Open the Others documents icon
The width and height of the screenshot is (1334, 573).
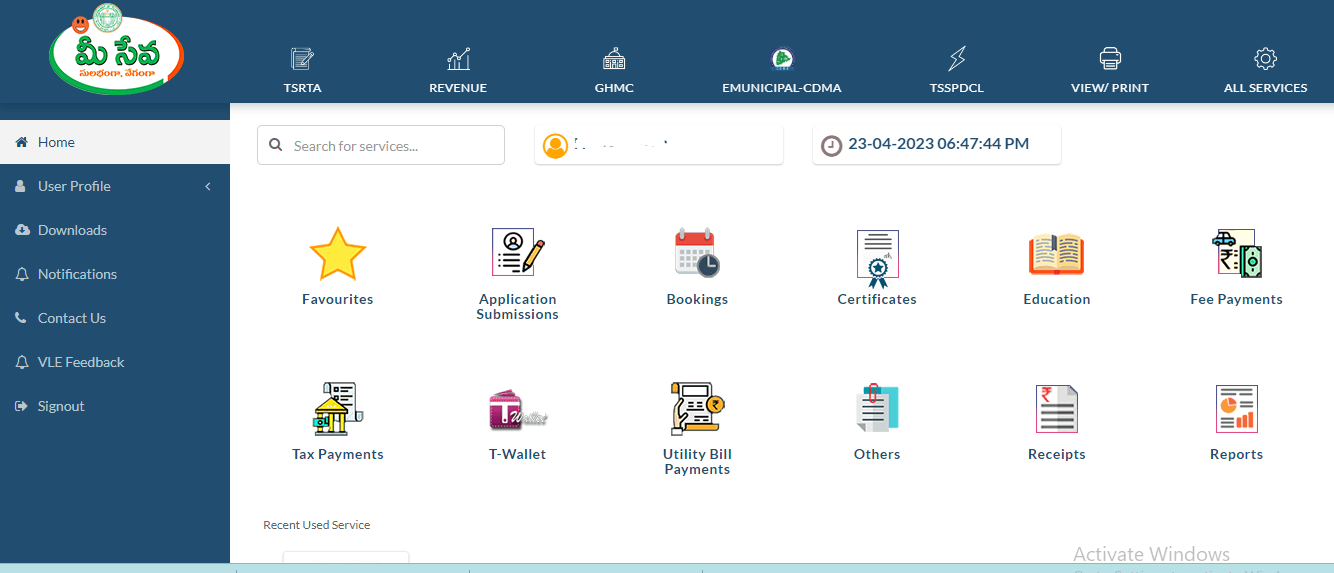[877, 409]
